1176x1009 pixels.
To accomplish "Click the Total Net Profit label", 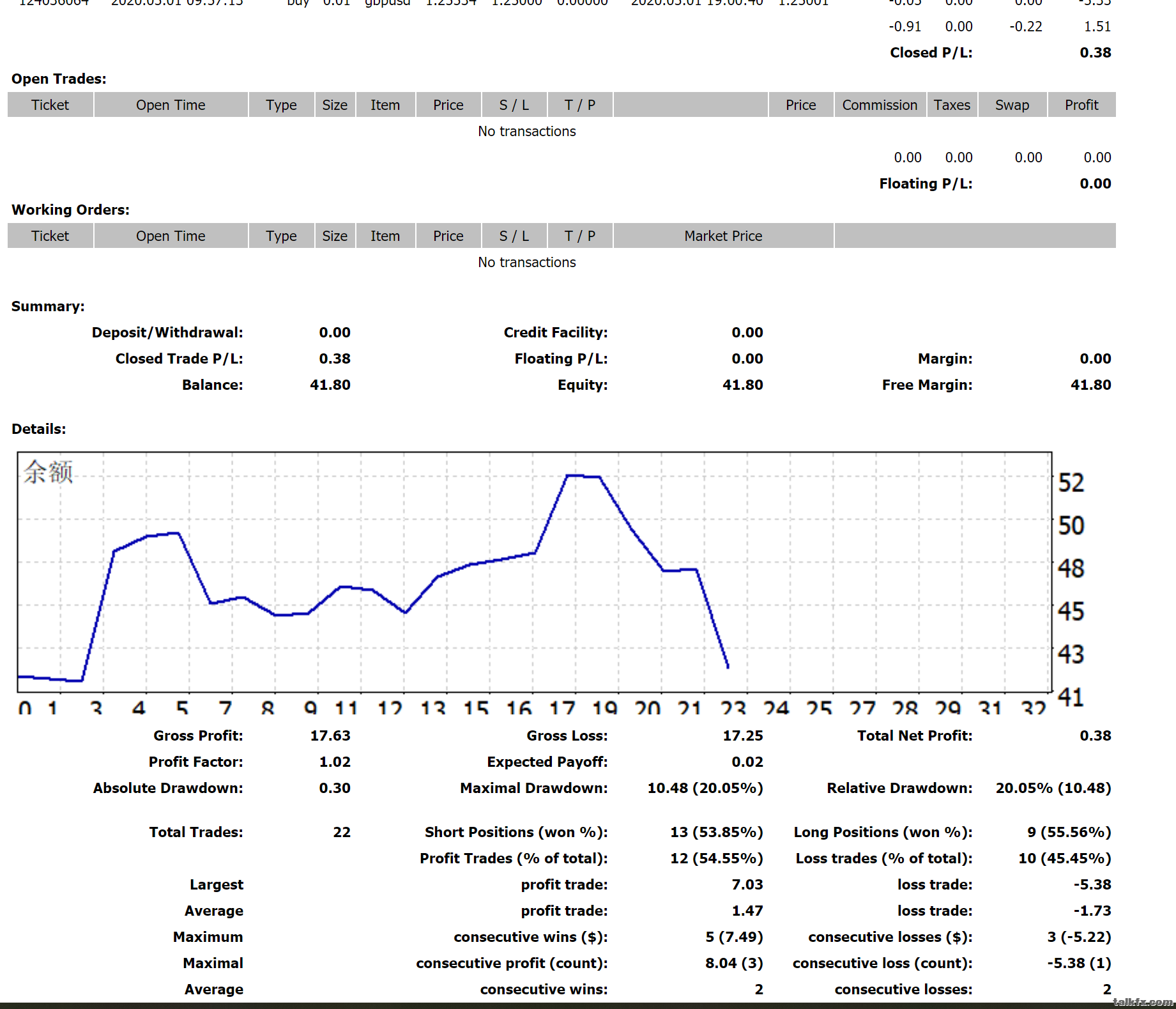I will click(x=915, y=736).
